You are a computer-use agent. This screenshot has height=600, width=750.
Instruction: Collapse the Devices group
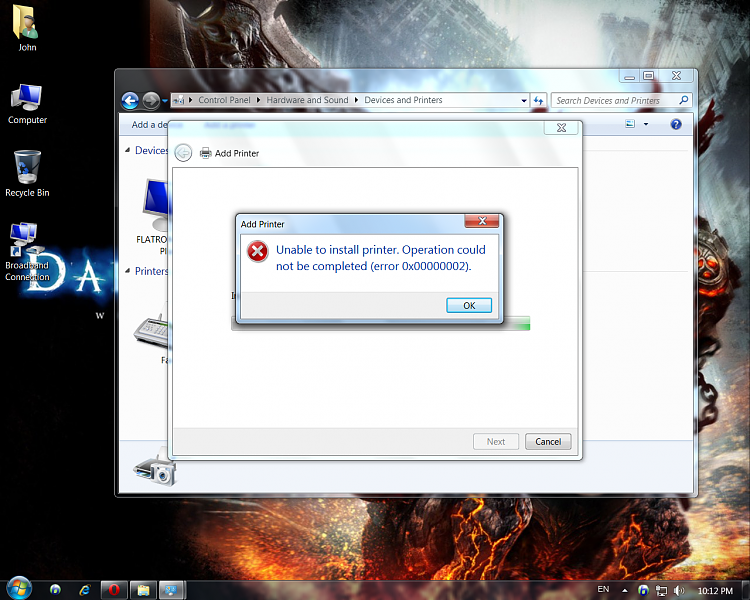click(128, 150)
